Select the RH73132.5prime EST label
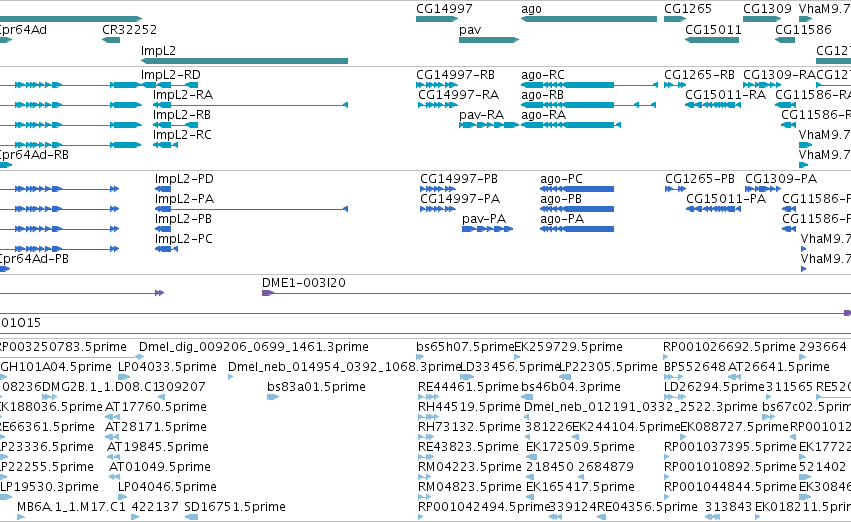 [x=469, y=428]
